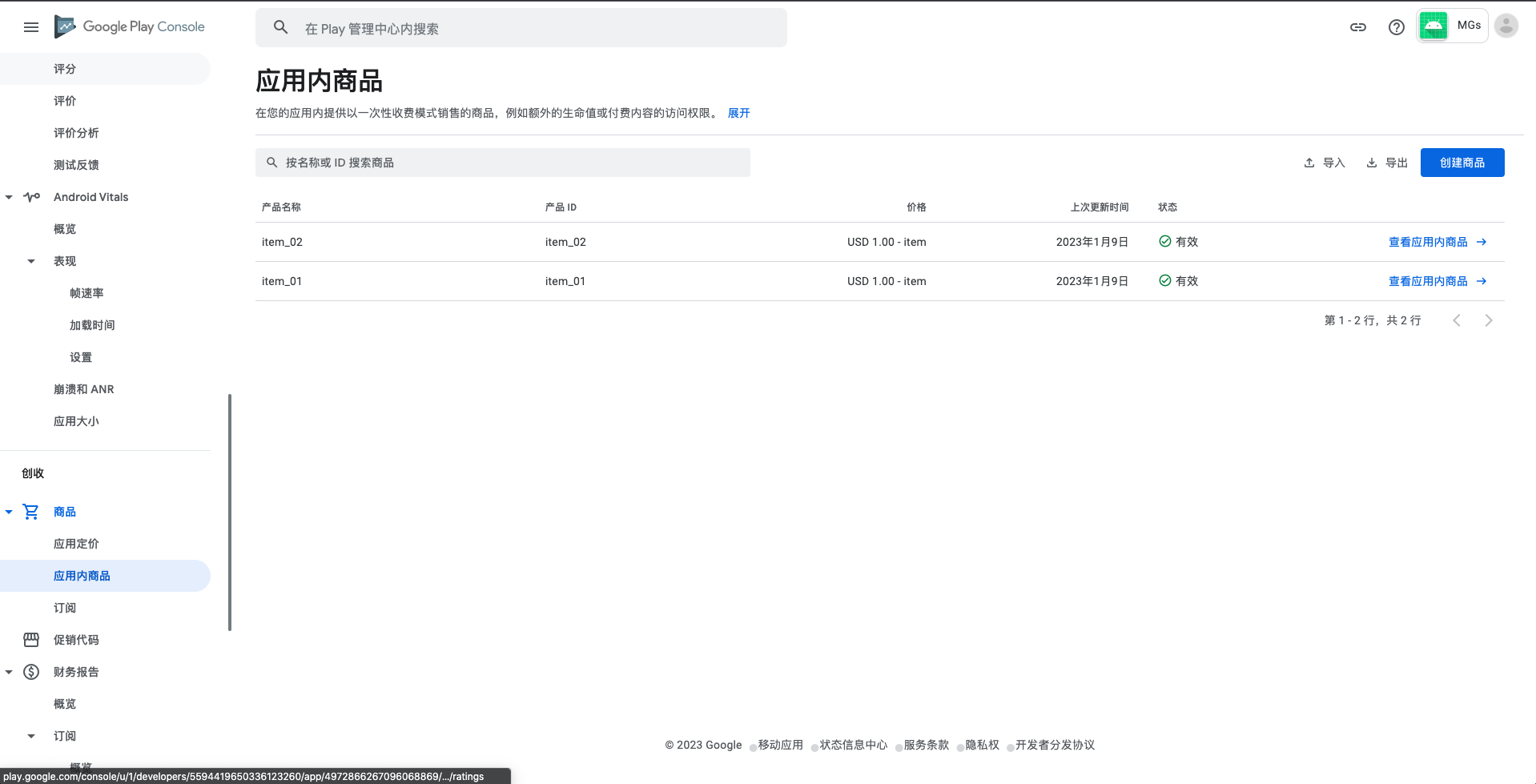The image size is (1536, 784).
Task: Click magnifier icon in product search field
Action: point(272,163)
